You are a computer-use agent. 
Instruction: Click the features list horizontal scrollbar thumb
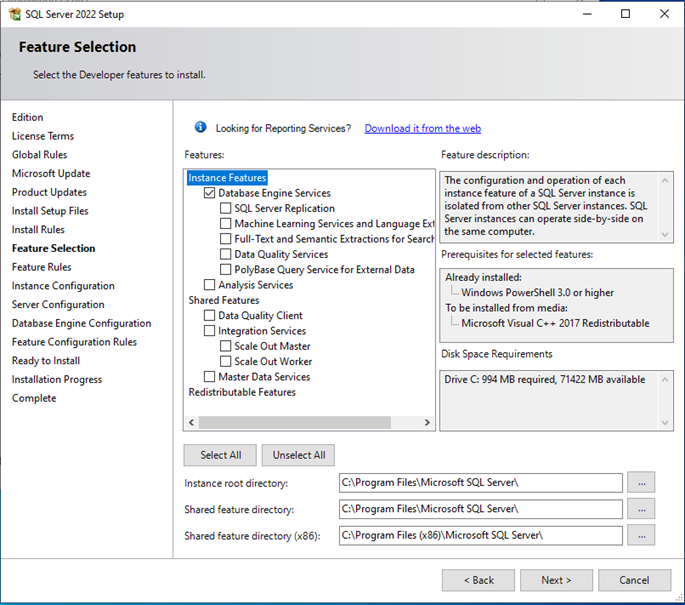pos(295,422)
